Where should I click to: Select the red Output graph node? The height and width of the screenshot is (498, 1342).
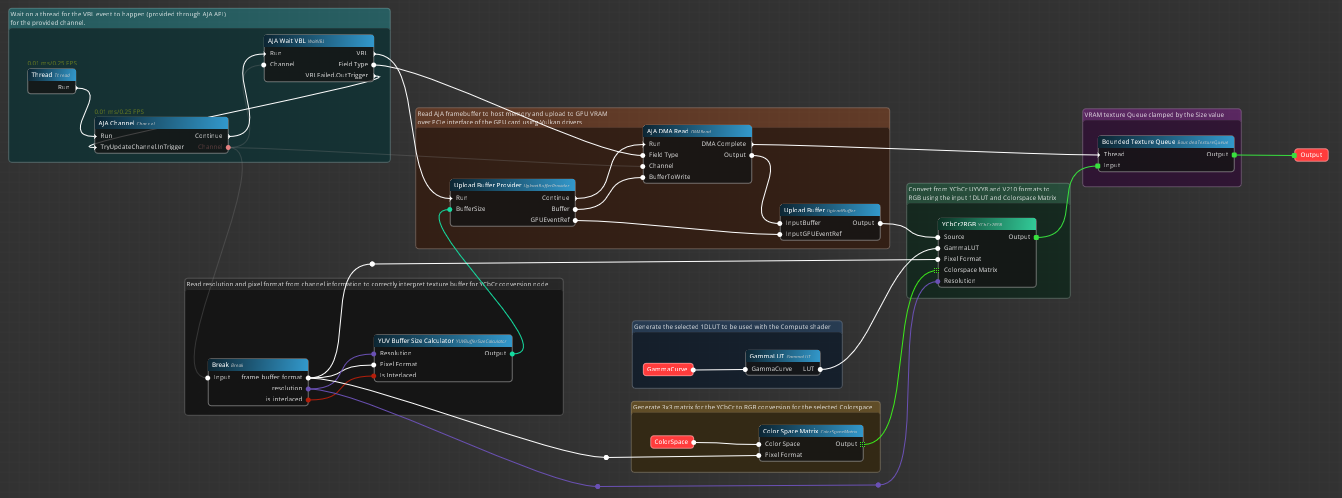coord(1311,155)
